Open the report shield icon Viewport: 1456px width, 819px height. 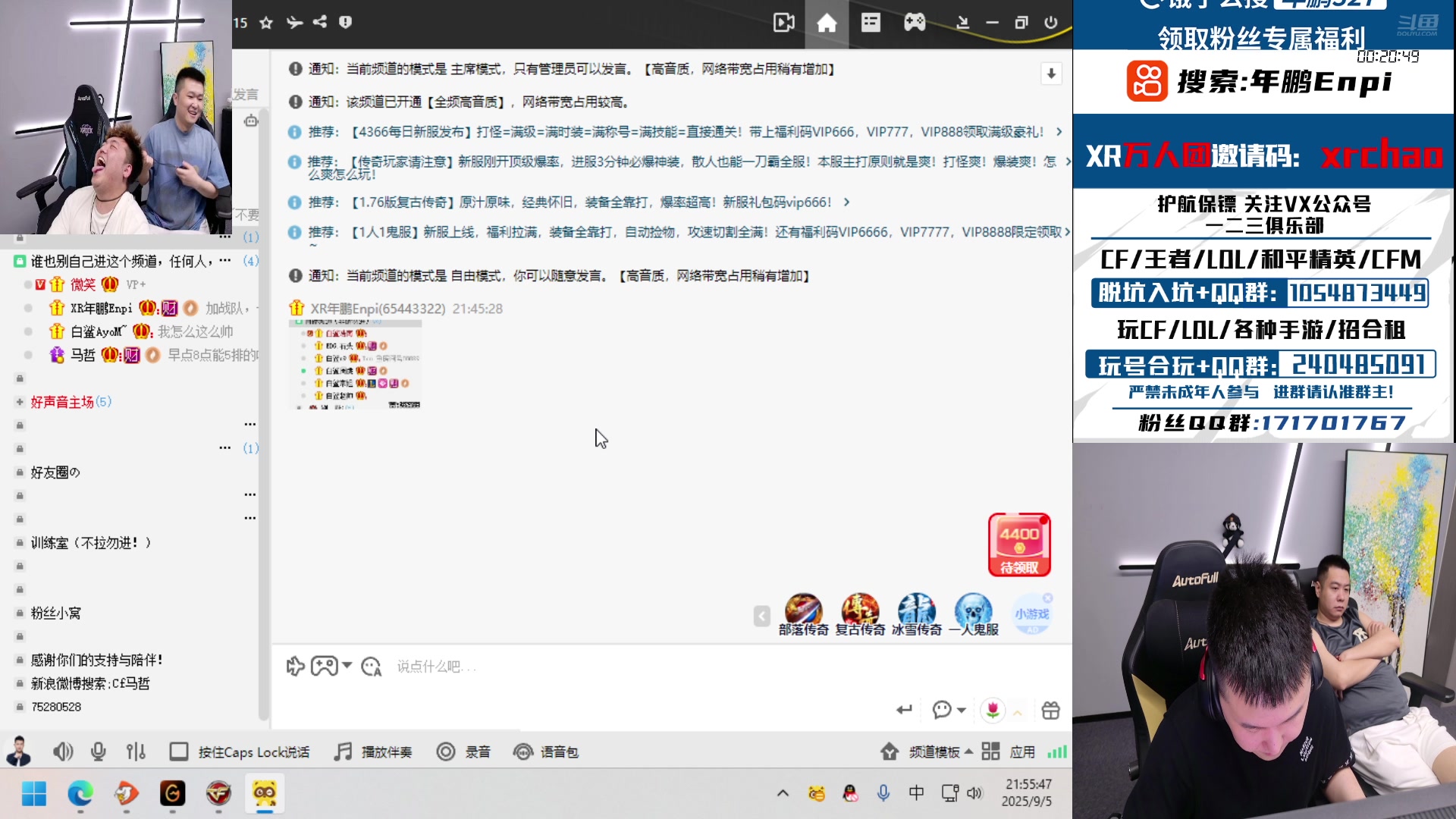coord(345,22)
